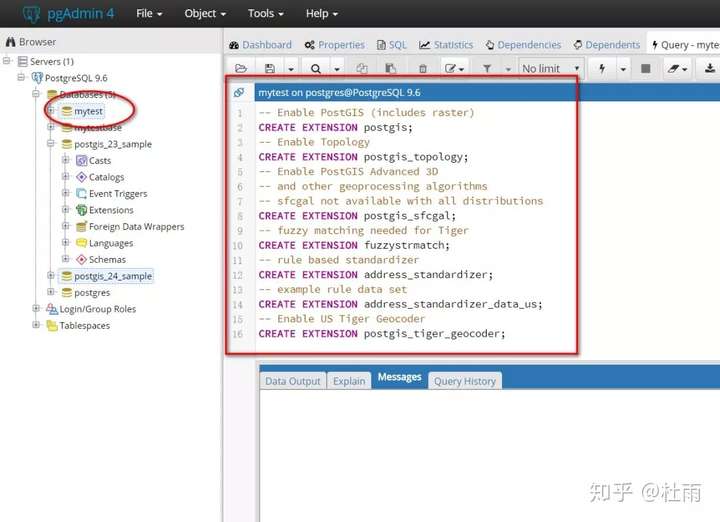
Task: Open the File menu
Action: click(149, 14)
